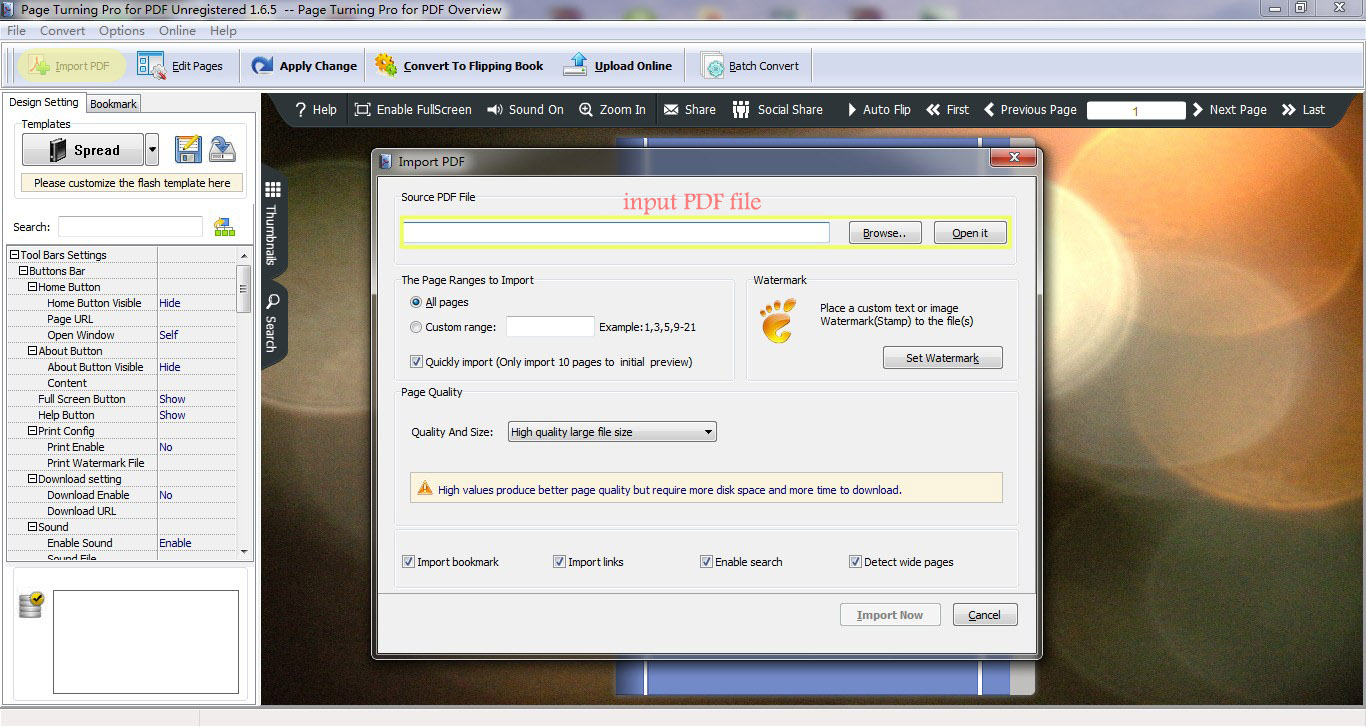Open the Quality And Size dropdown
Viewport: 1366px width, 727px height.
point(612,432)
